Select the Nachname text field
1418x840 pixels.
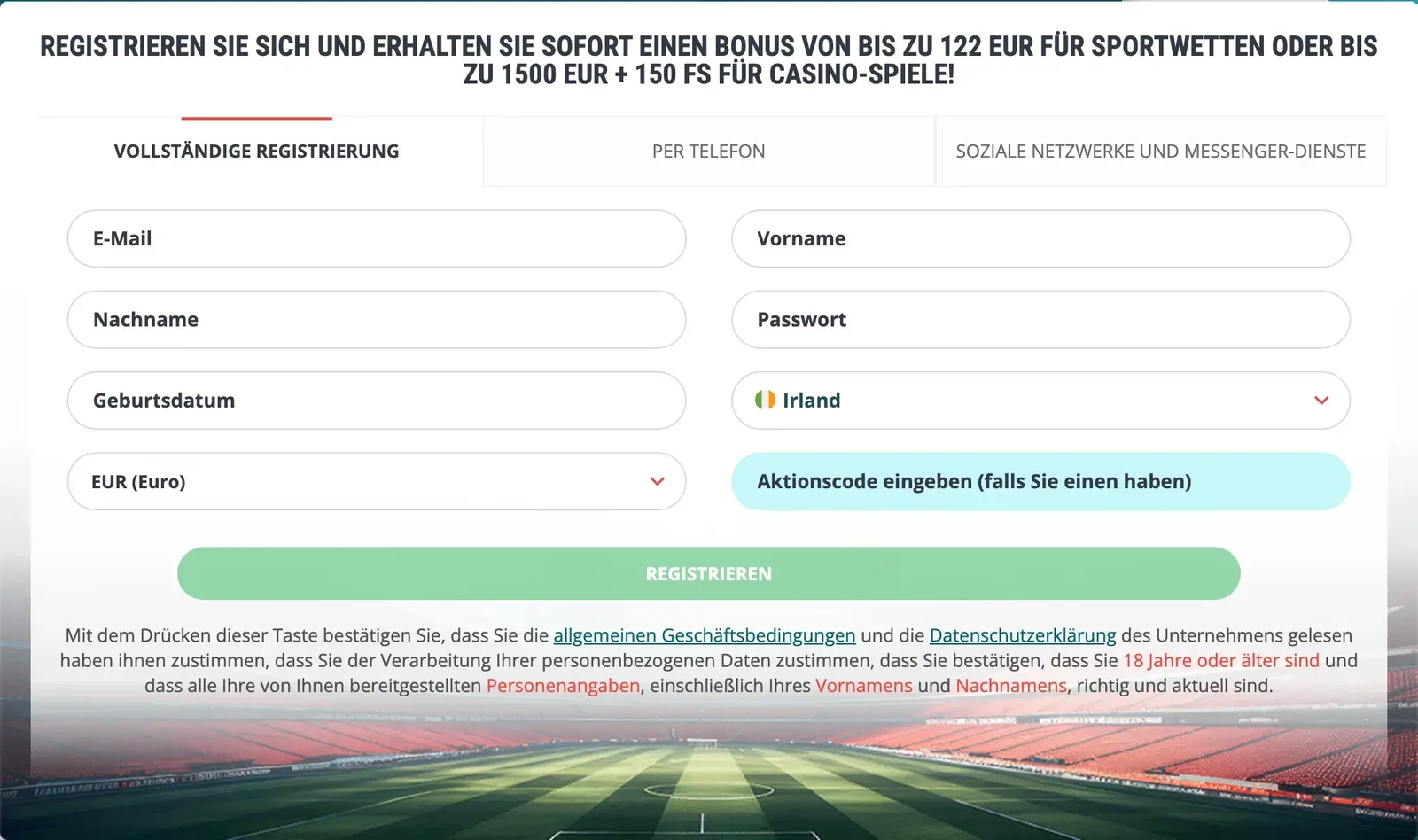point(377,320)
